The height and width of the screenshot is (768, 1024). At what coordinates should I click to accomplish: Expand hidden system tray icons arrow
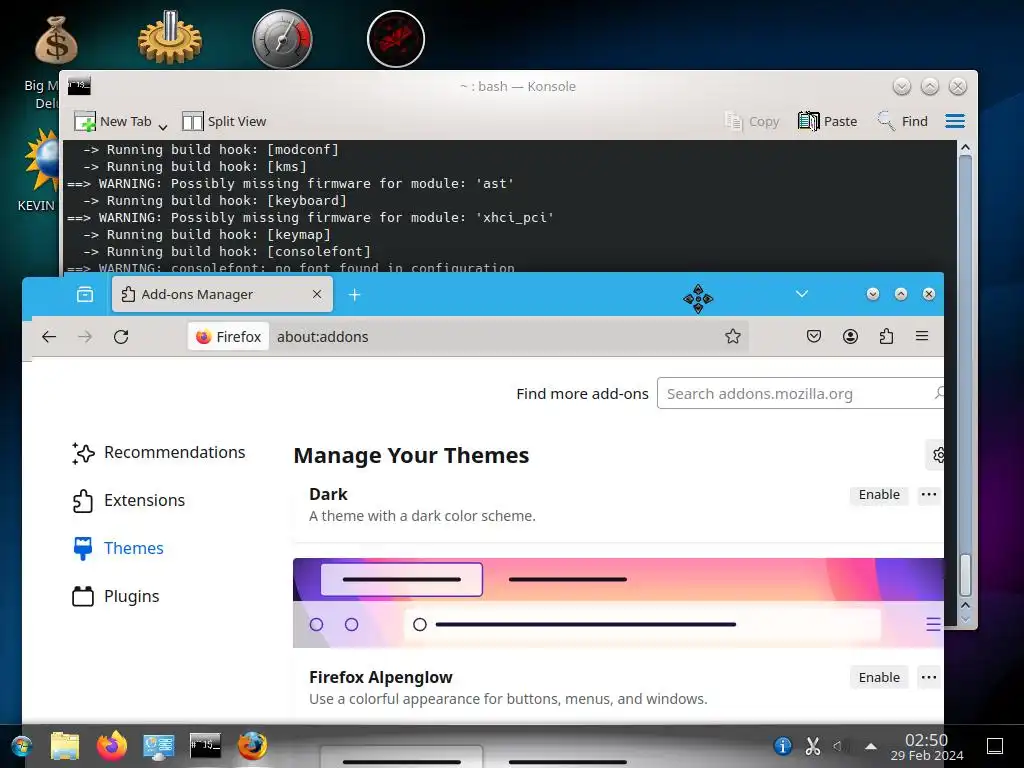(x=871, y=746)
